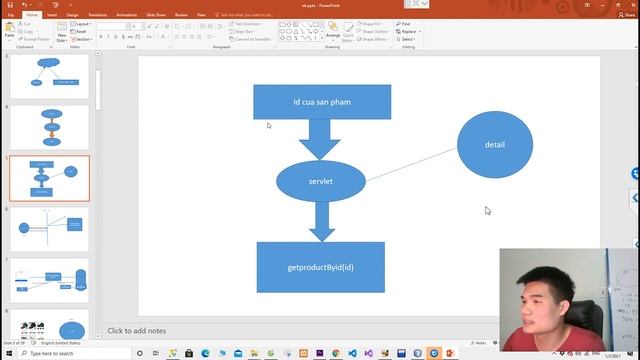Open the File tab
This screenshot has width=640, height=360.
pyautogui.click(x=11, y=15)
